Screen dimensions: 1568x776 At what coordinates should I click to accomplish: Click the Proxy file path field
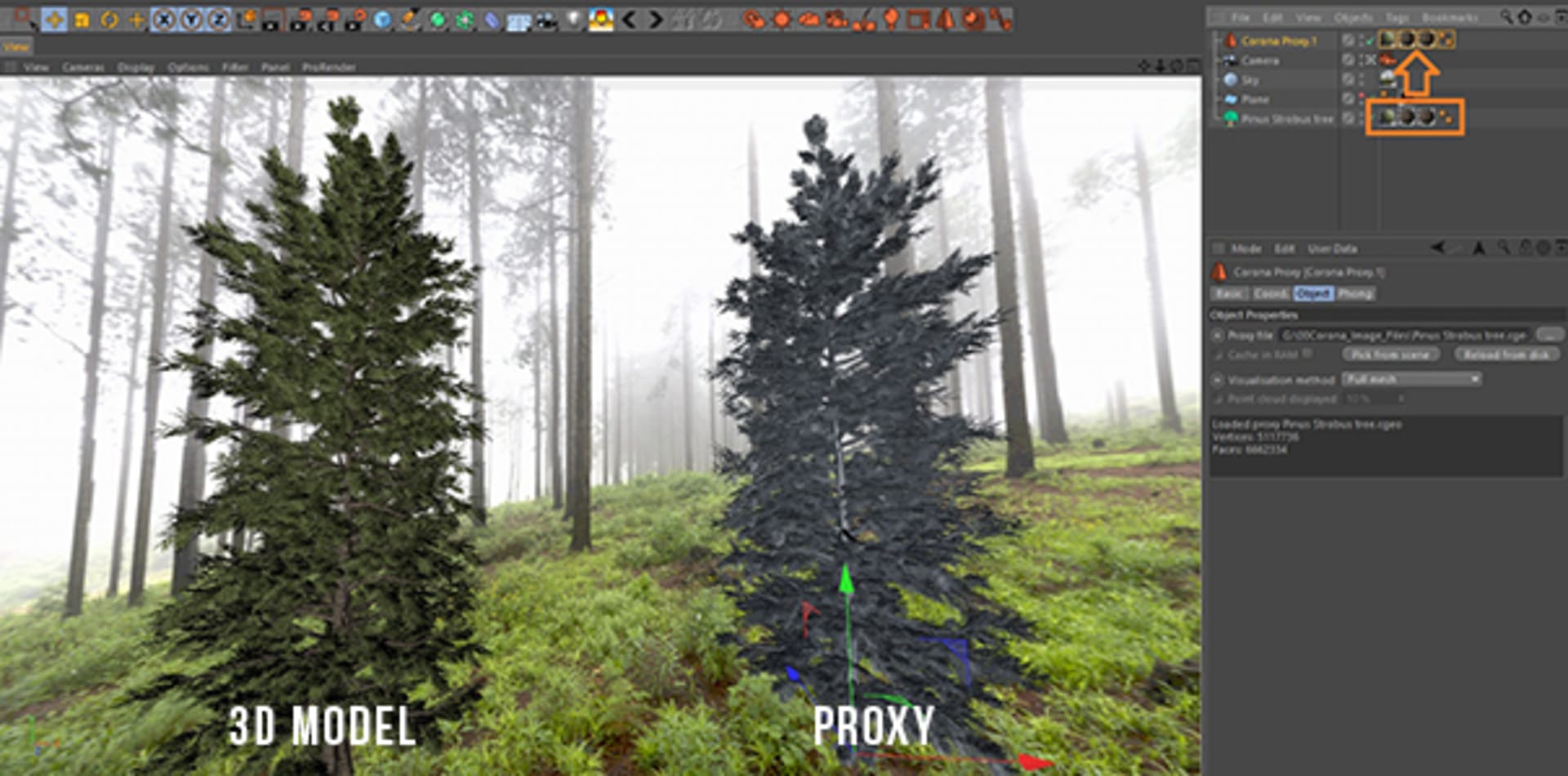click(x=1403, y=335)
